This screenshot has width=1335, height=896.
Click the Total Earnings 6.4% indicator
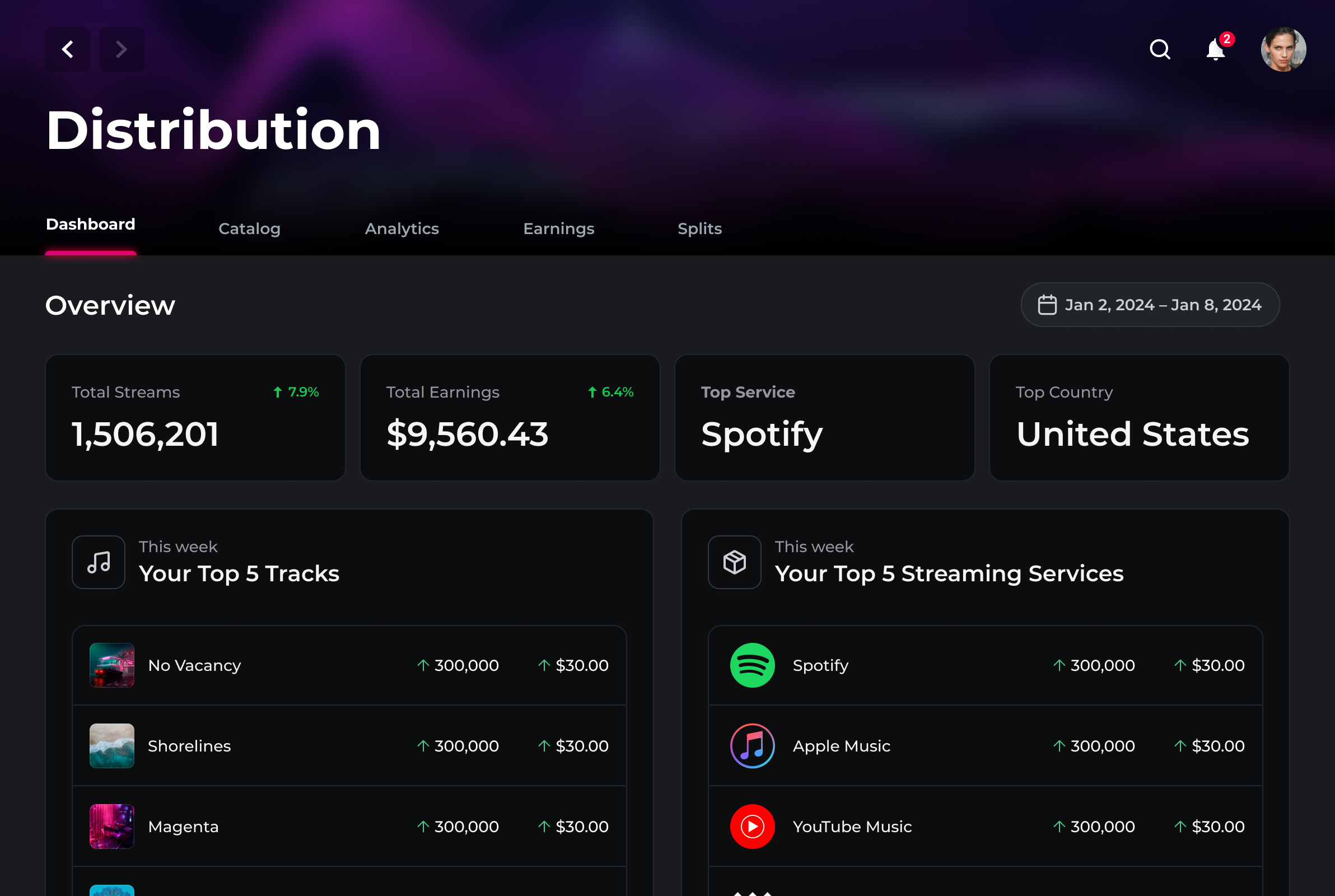tap(610, 392)
